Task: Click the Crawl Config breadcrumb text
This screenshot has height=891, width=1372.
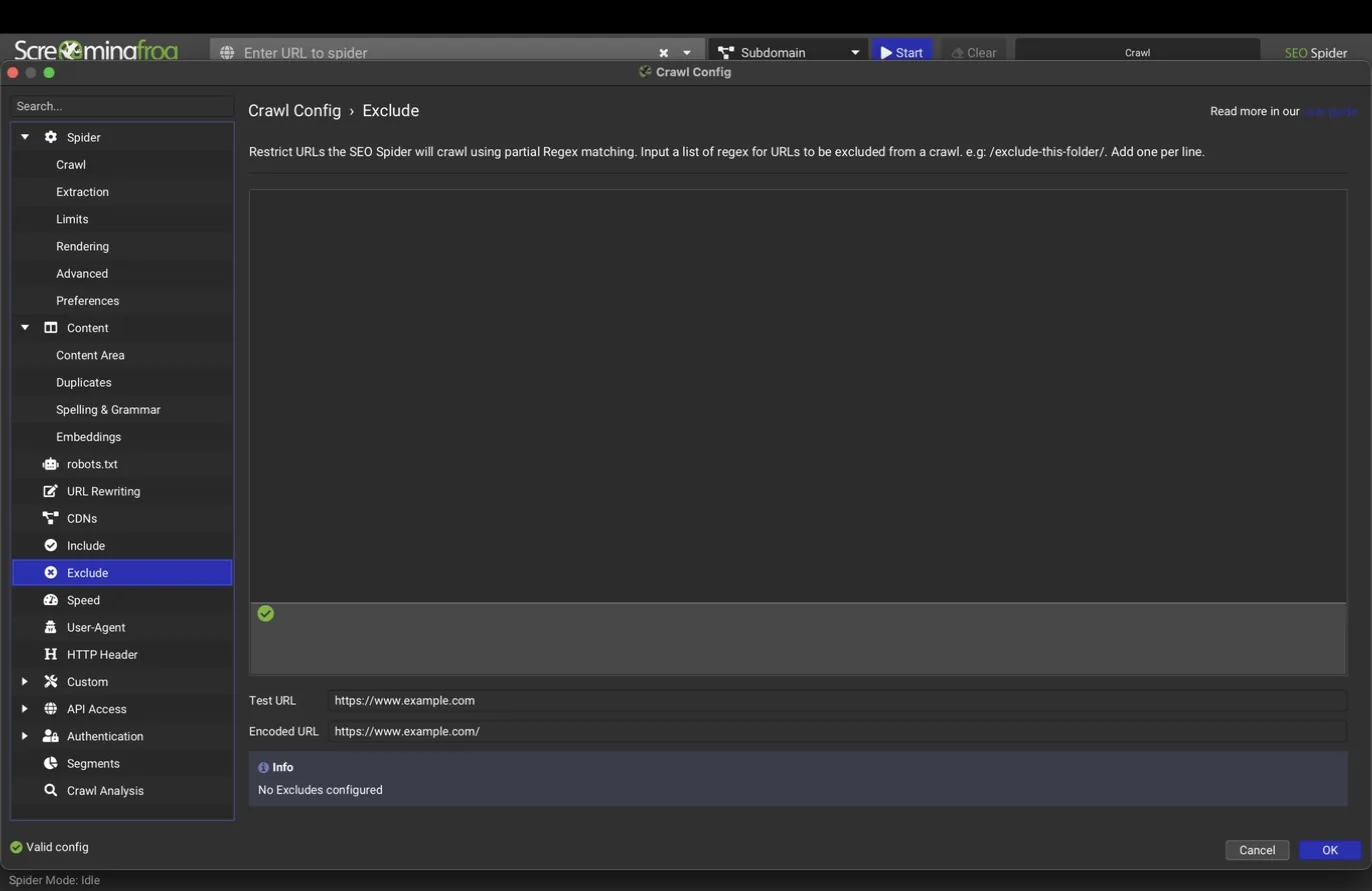Action: [x=294, y=111]
